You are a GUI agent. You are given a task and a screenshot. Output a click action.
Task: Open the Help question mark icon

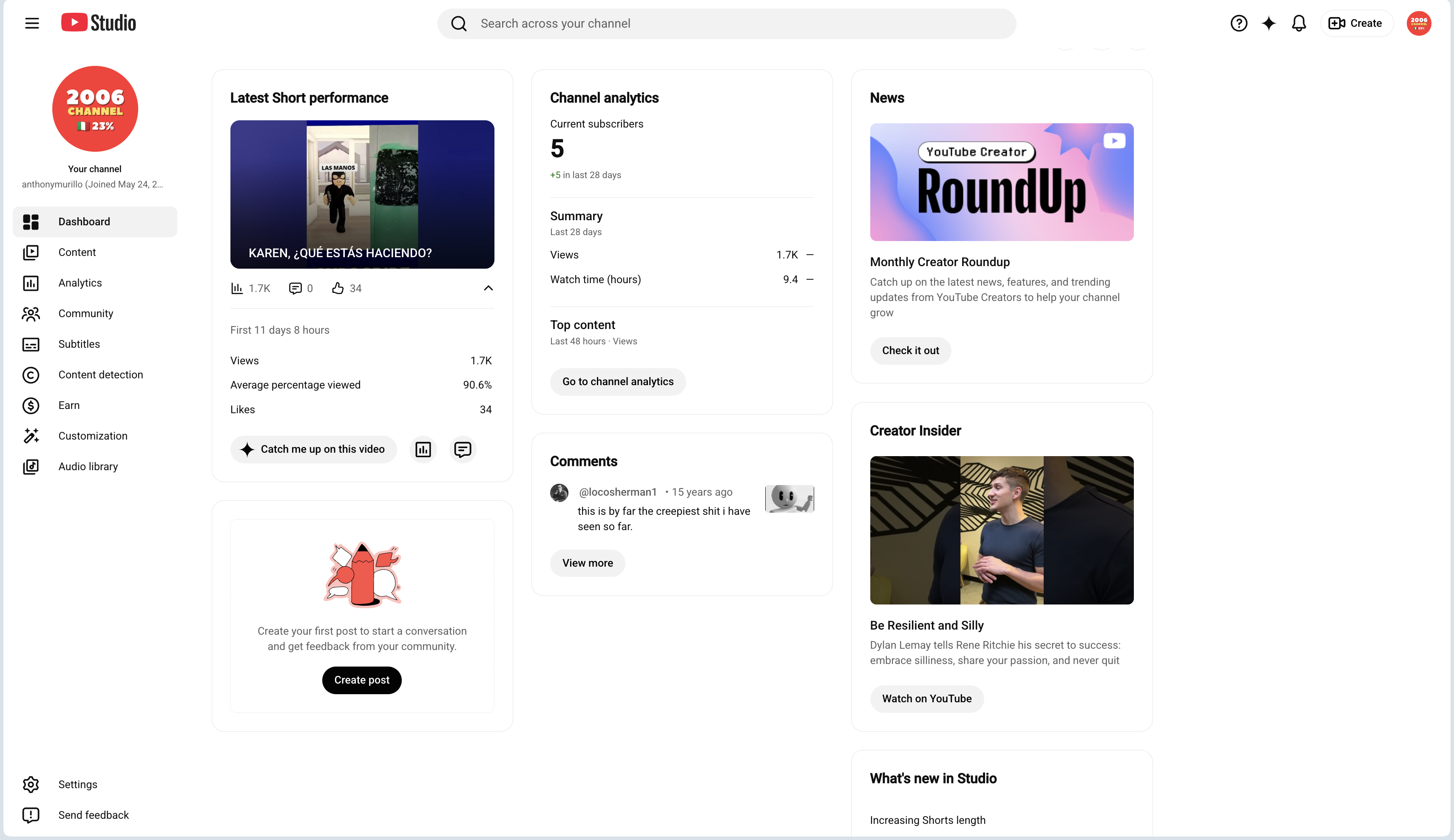coord(1238,23)
